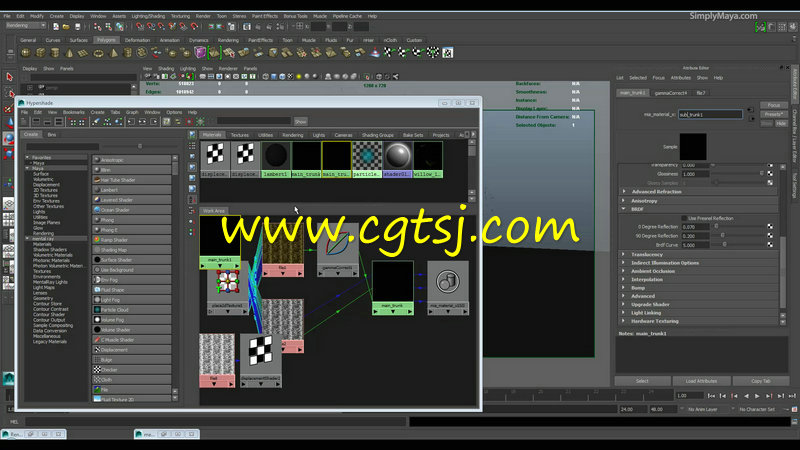The height and width of the screenshot is (450, 800).
Task: Click the black Sample swatch
Action: pos(693,147)
